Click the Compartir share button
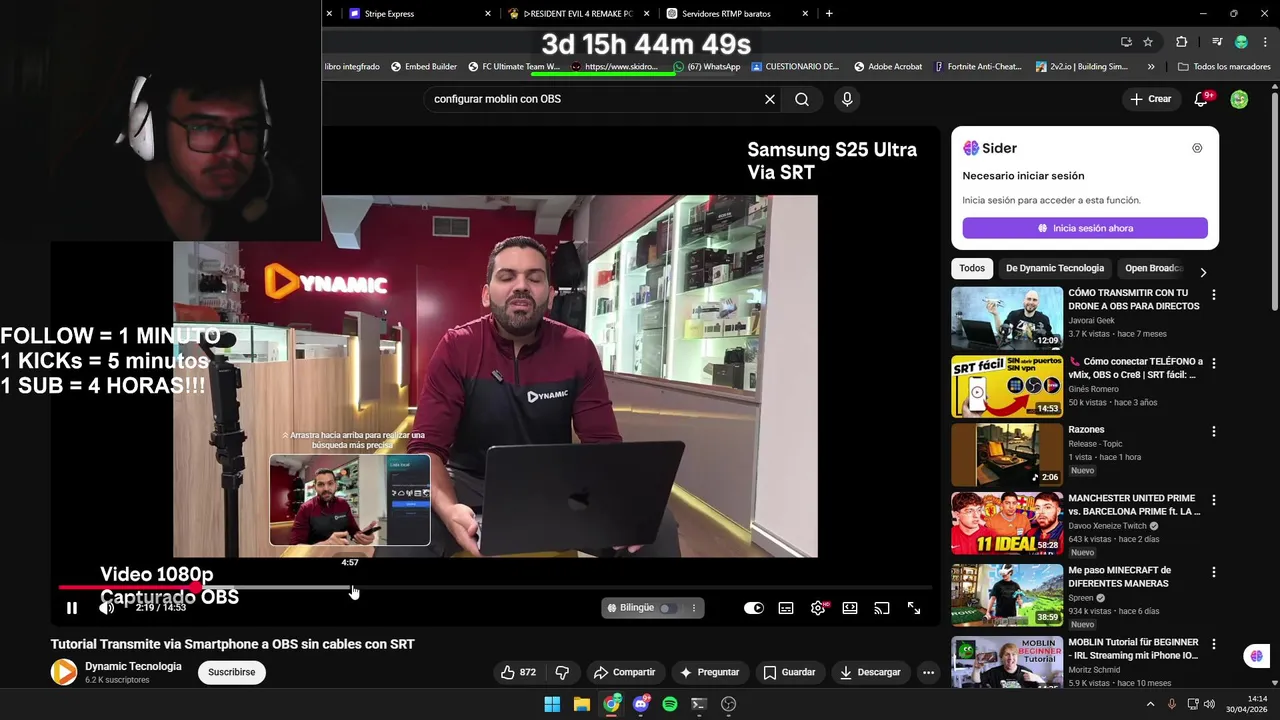1280x720 pixels. click(624, 672)
